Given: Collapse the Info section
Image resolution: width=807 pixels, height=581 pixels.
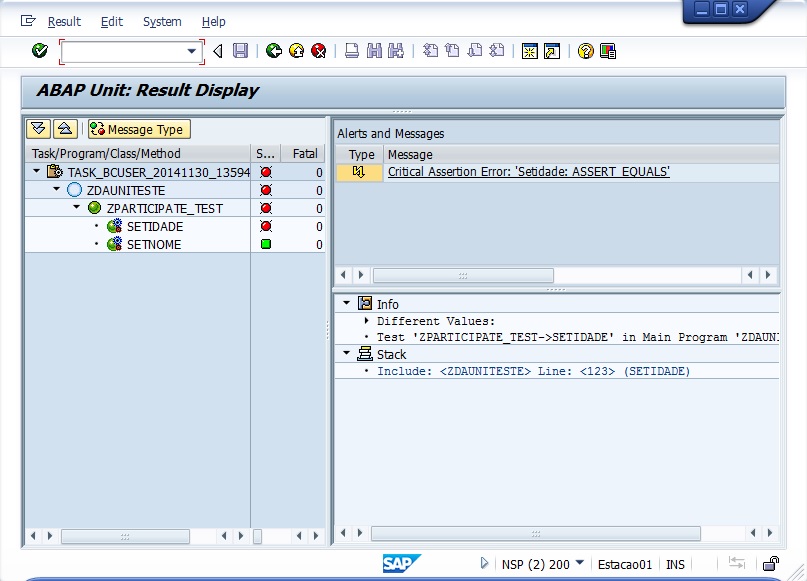Looking at the screenshot, I should point(347,304).
